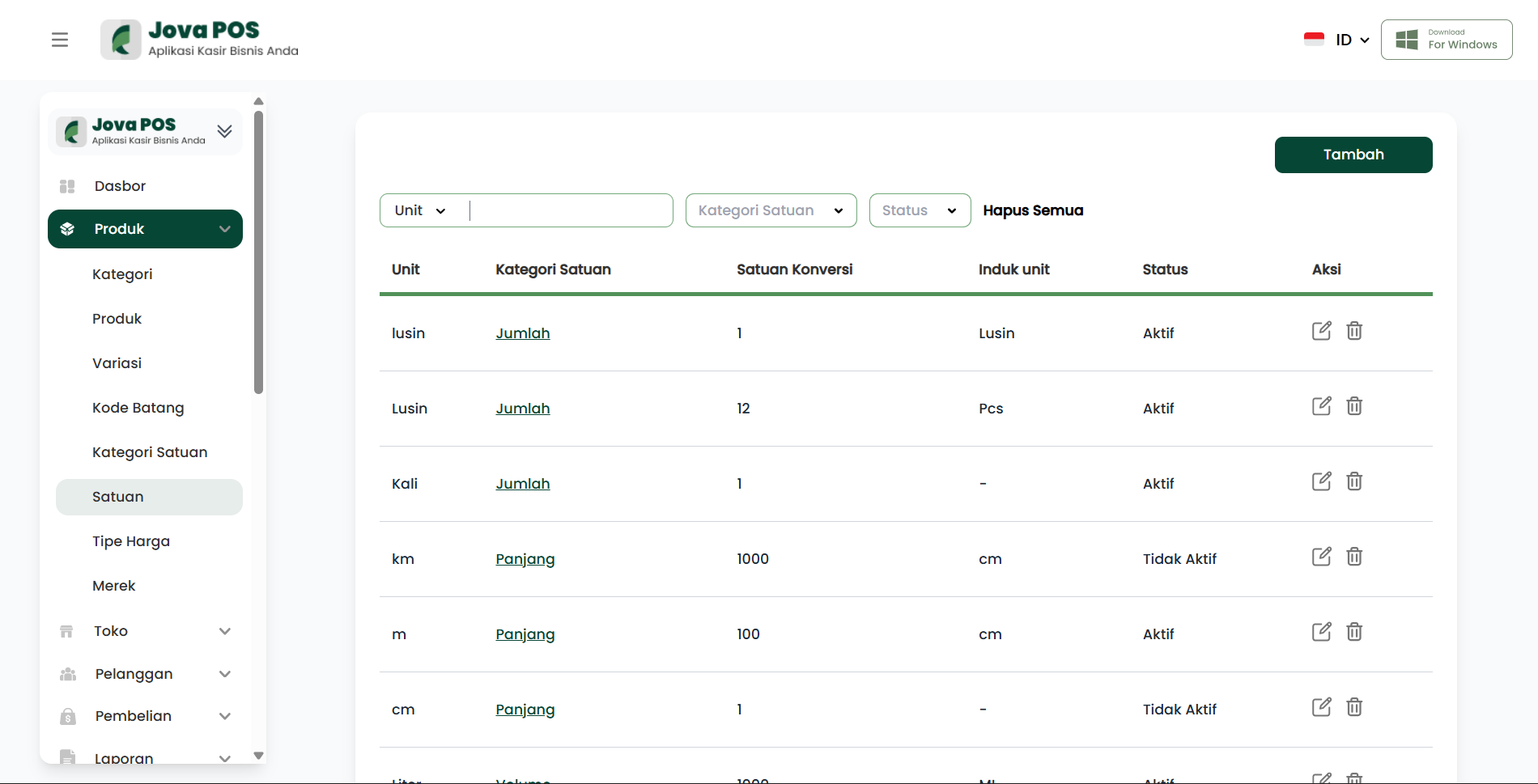Screen dimensions: 1538x784
Task: Delete the cm unit row
Action: point(1354,707)
